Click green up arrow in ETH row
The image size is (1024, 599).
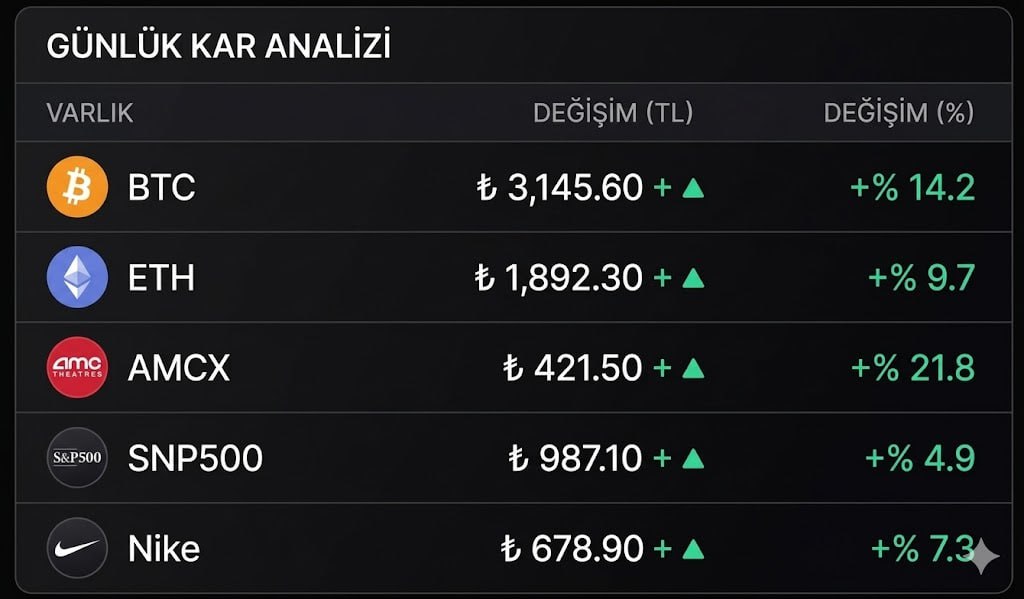click(x=693, y=278)
